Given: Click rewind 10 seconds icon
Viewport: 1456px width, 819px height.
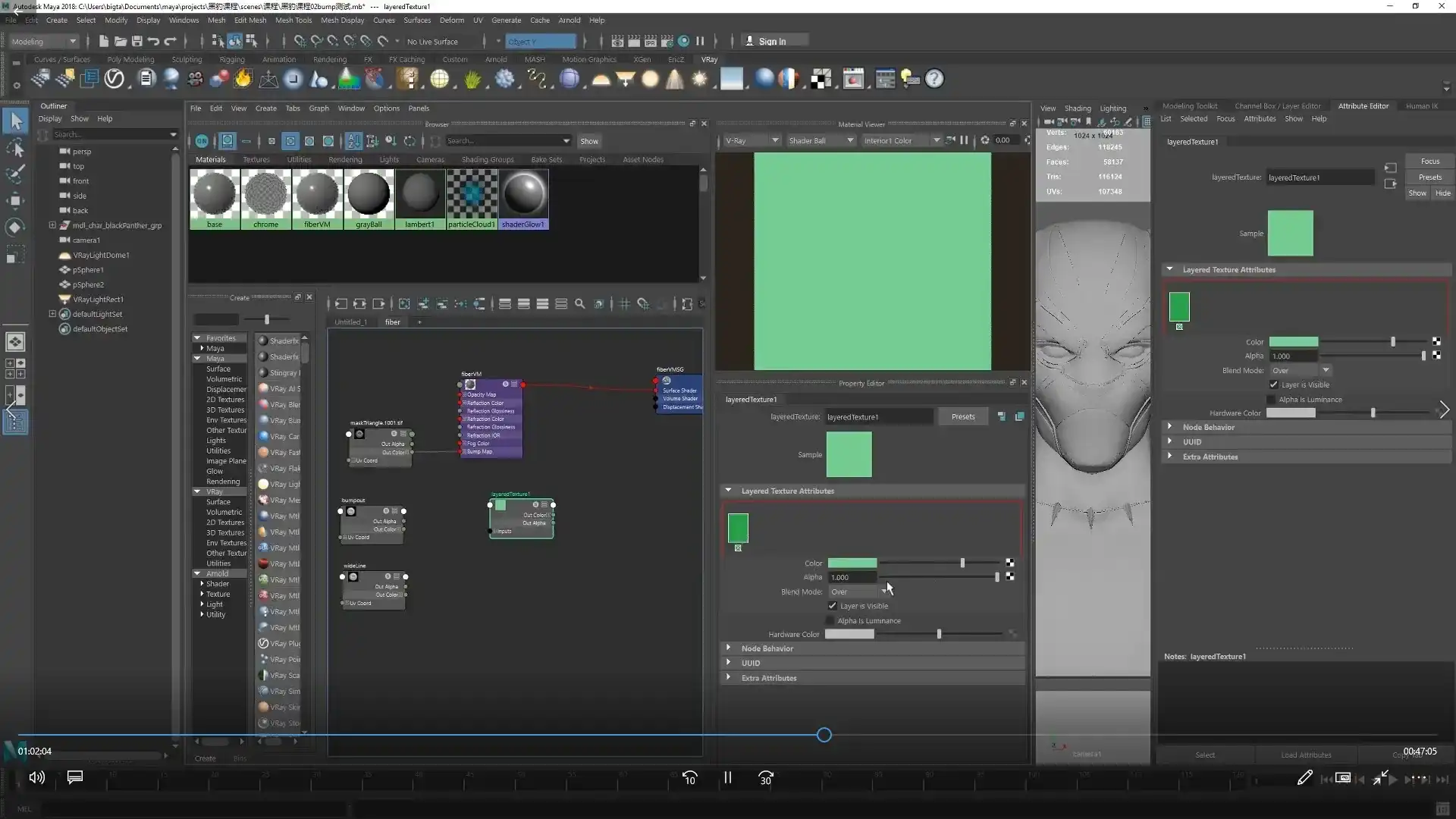Looking at the screenshot, I should click(689, 778).
